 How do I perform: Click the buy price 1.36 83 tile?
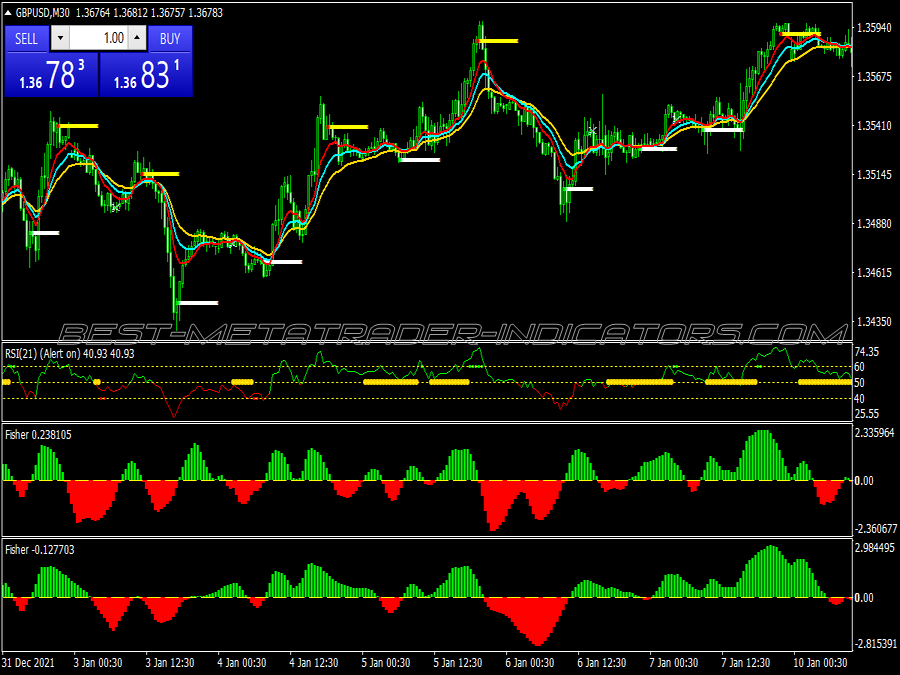point(146,75)
